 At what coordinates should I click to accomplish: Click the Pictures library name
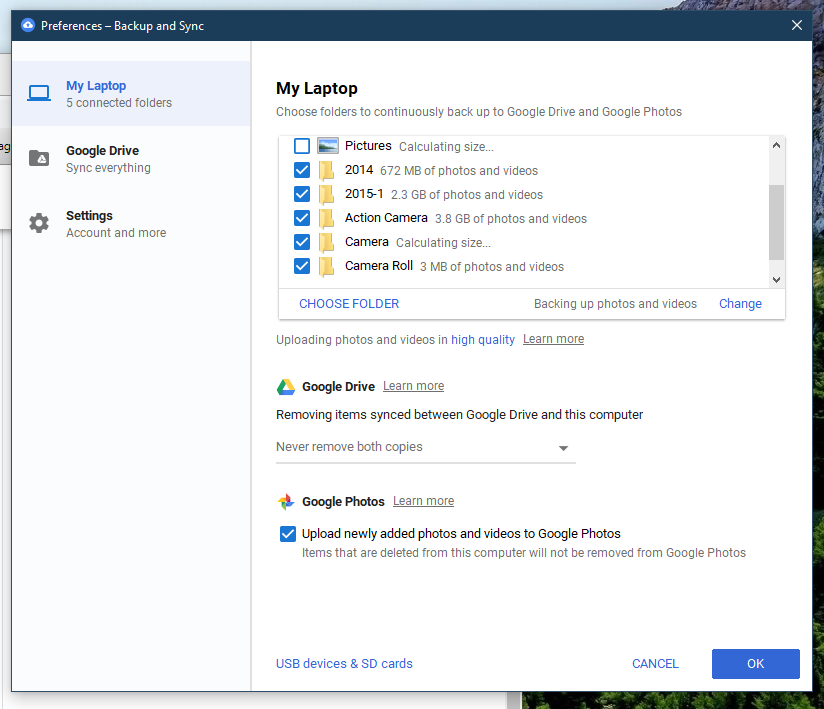click(368, 146)
